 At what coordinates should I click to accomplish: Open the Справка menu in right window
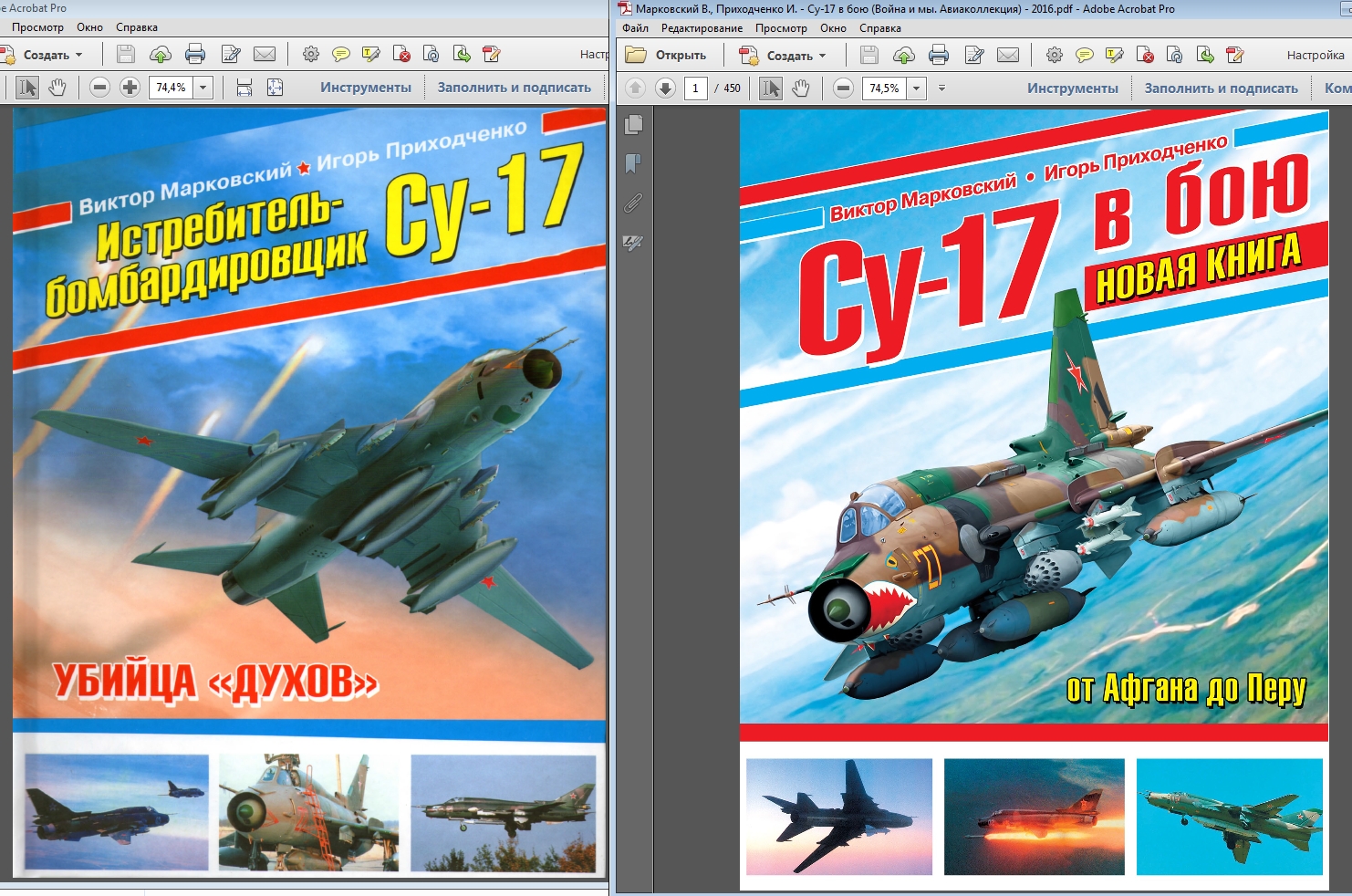tap(879, 28)
